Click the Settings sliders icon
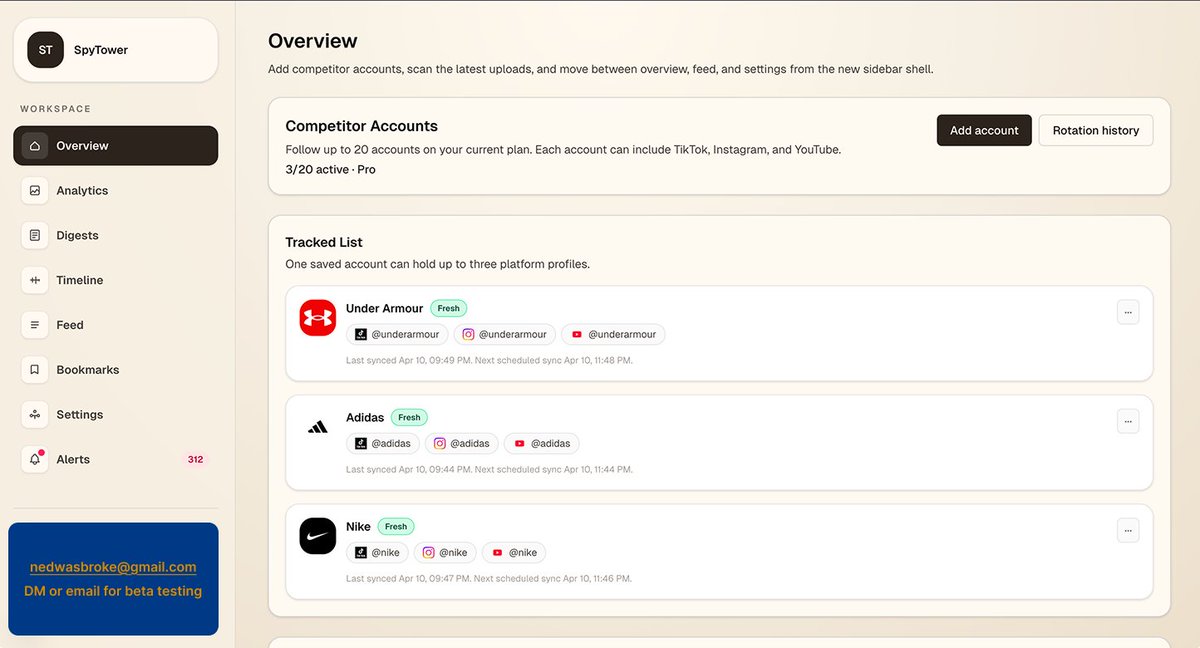This screenshot has height=648, width=1200. 35,414
